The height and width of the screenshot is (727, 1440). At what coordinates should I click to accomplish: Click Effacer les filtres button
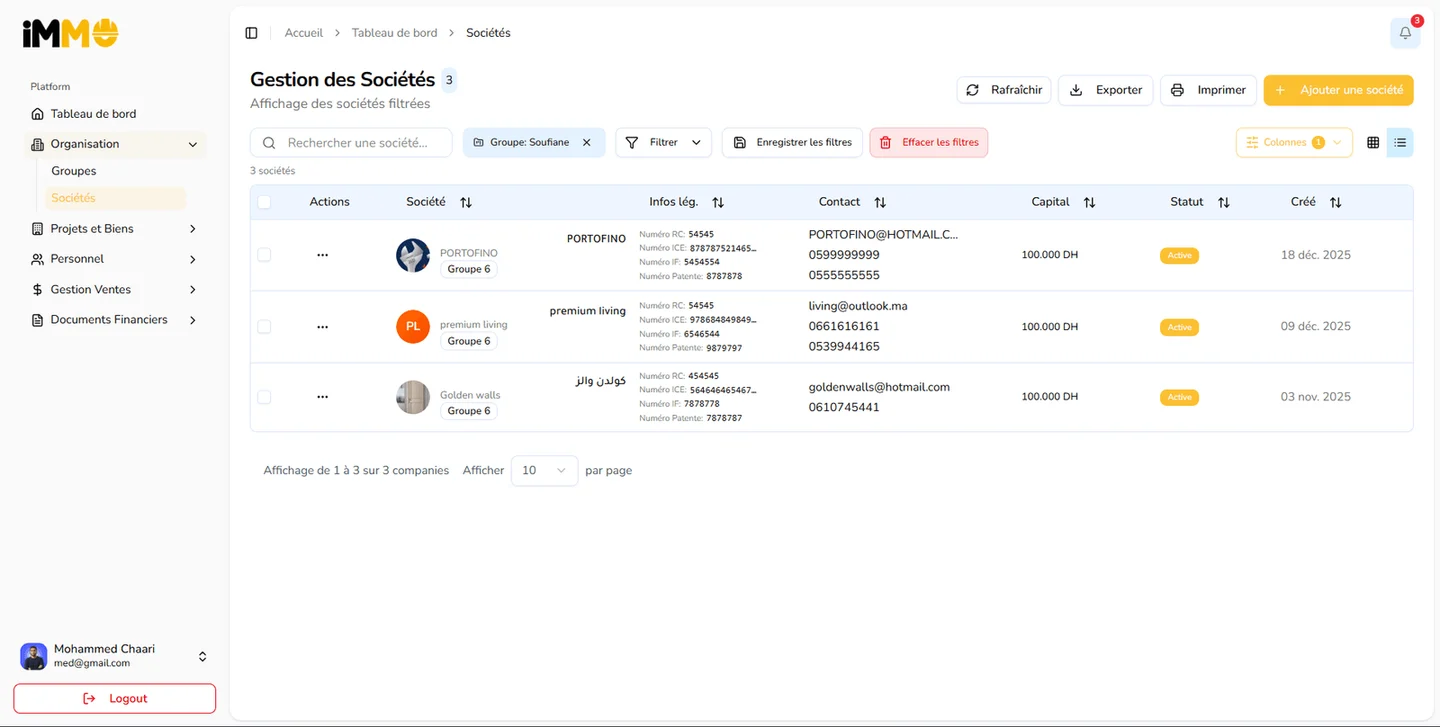(929, 143)
